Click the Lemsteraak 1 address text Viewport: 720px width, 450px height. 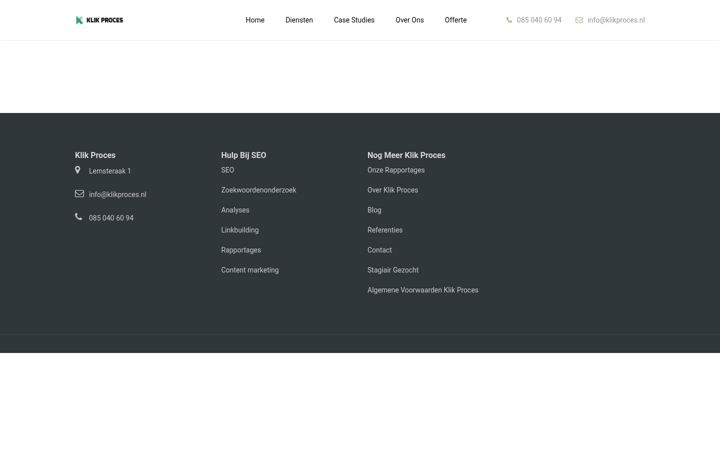(x=110, y=171)
